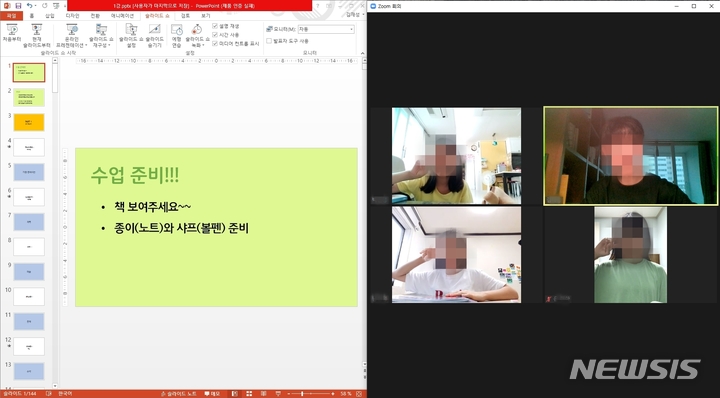Screen dimensions: 720x398
Task: Open slide show settings (슬라이드 쇼 설정)
Action: tap(131, 36)
